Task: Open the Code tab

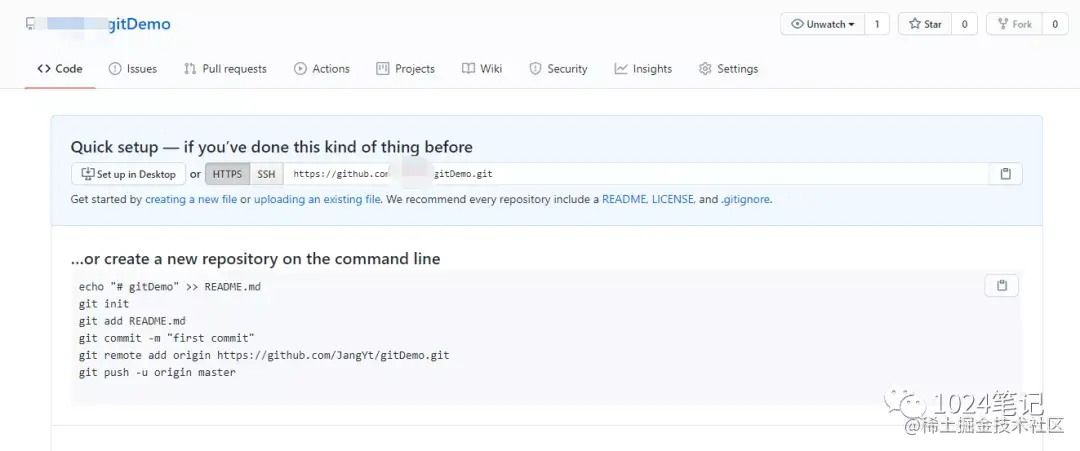Action: pos(60,69)
